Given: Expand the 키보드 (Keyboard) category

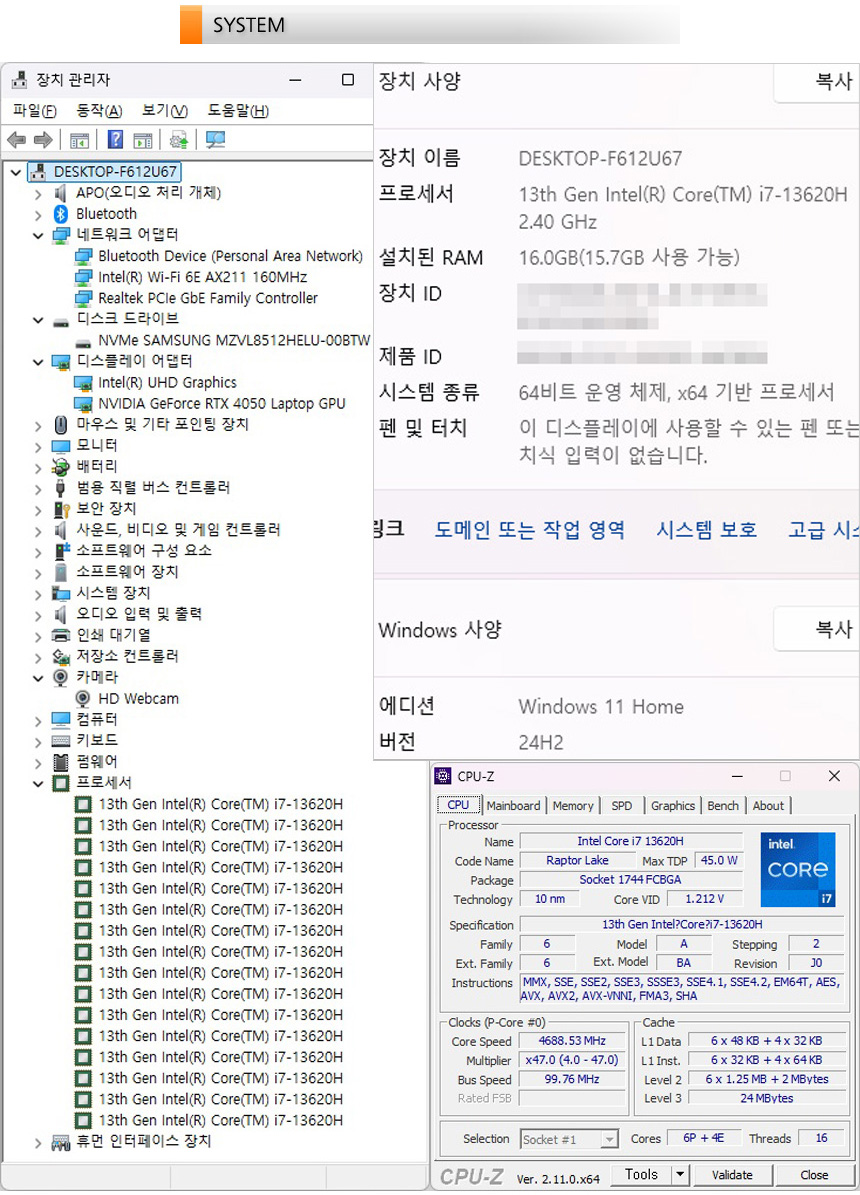Looking at the screenshot, I should 38,741.
